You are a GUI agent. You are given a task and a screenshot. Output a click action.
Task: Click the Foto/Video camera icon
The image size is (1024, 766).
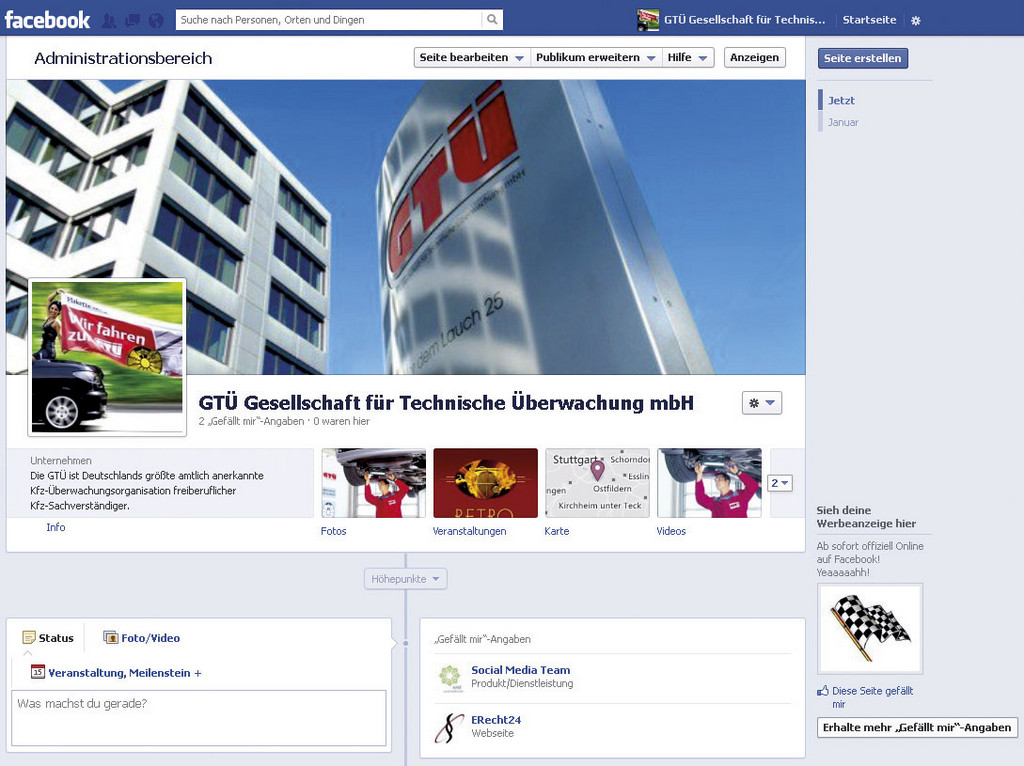[110, 637]
